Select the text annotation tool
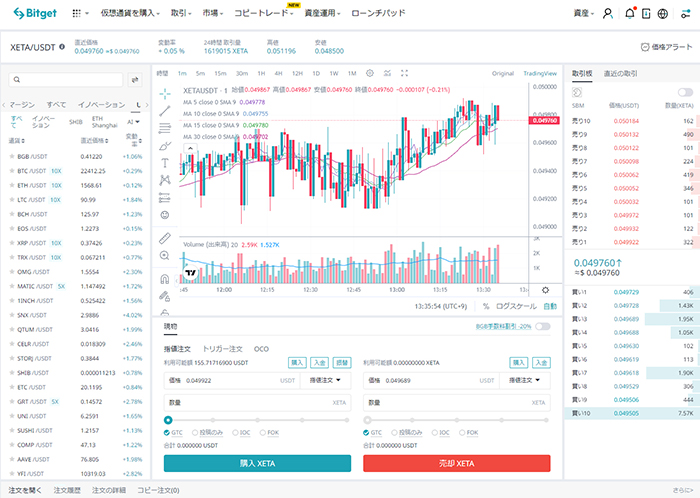This screenshot has width=700, height=498. (165, 163)
